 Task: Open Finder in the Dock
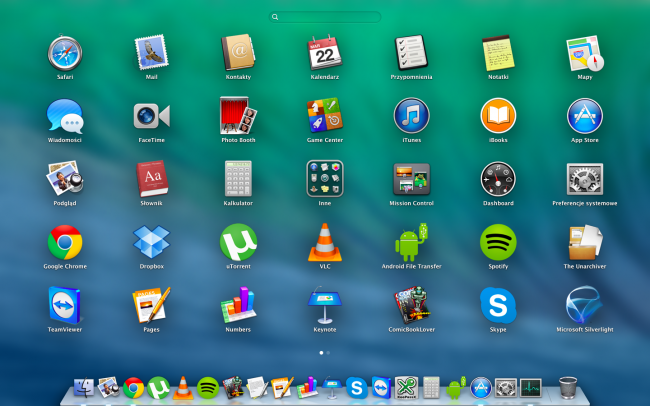84,388
